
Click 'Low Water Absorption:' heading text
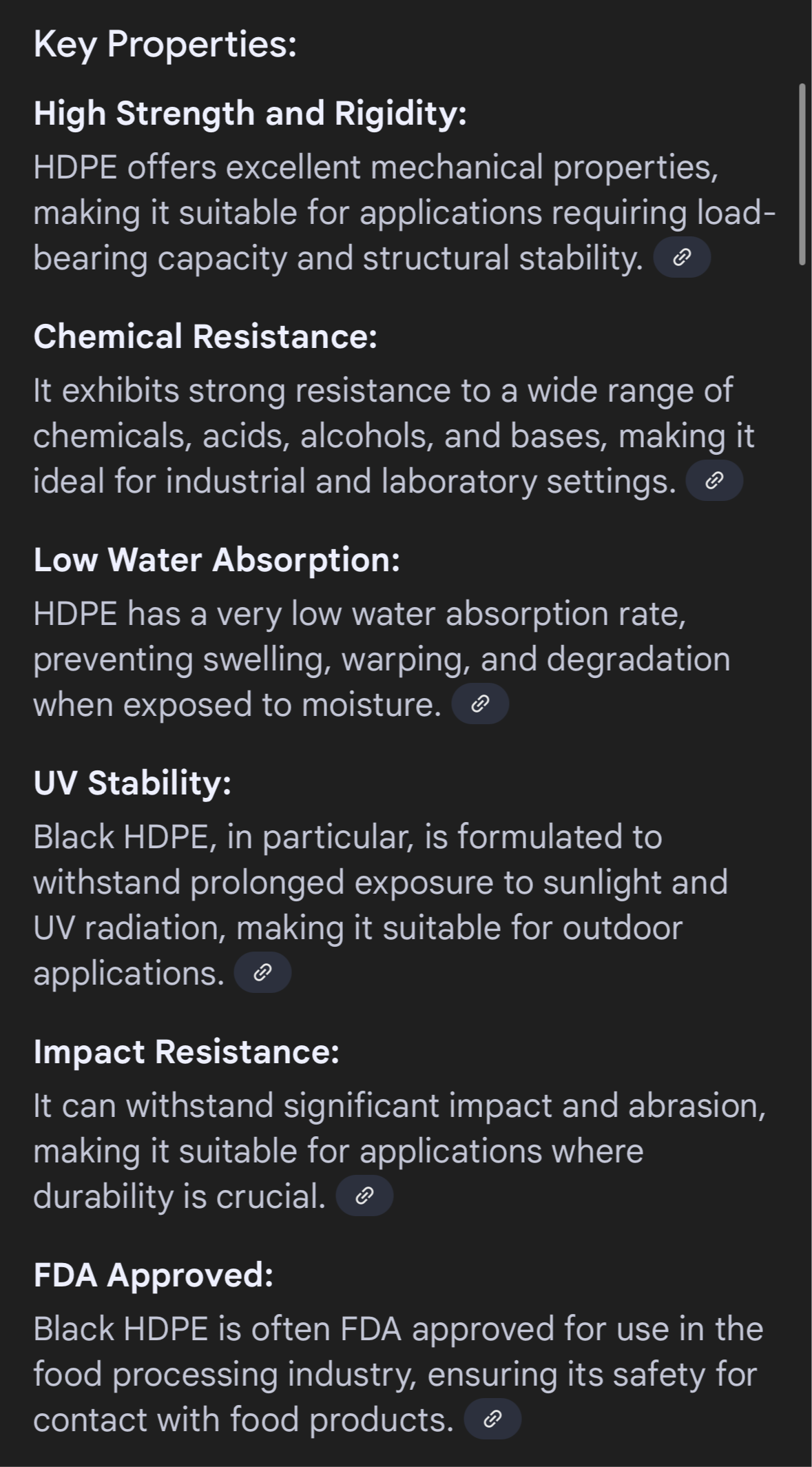tap(216, 560)
